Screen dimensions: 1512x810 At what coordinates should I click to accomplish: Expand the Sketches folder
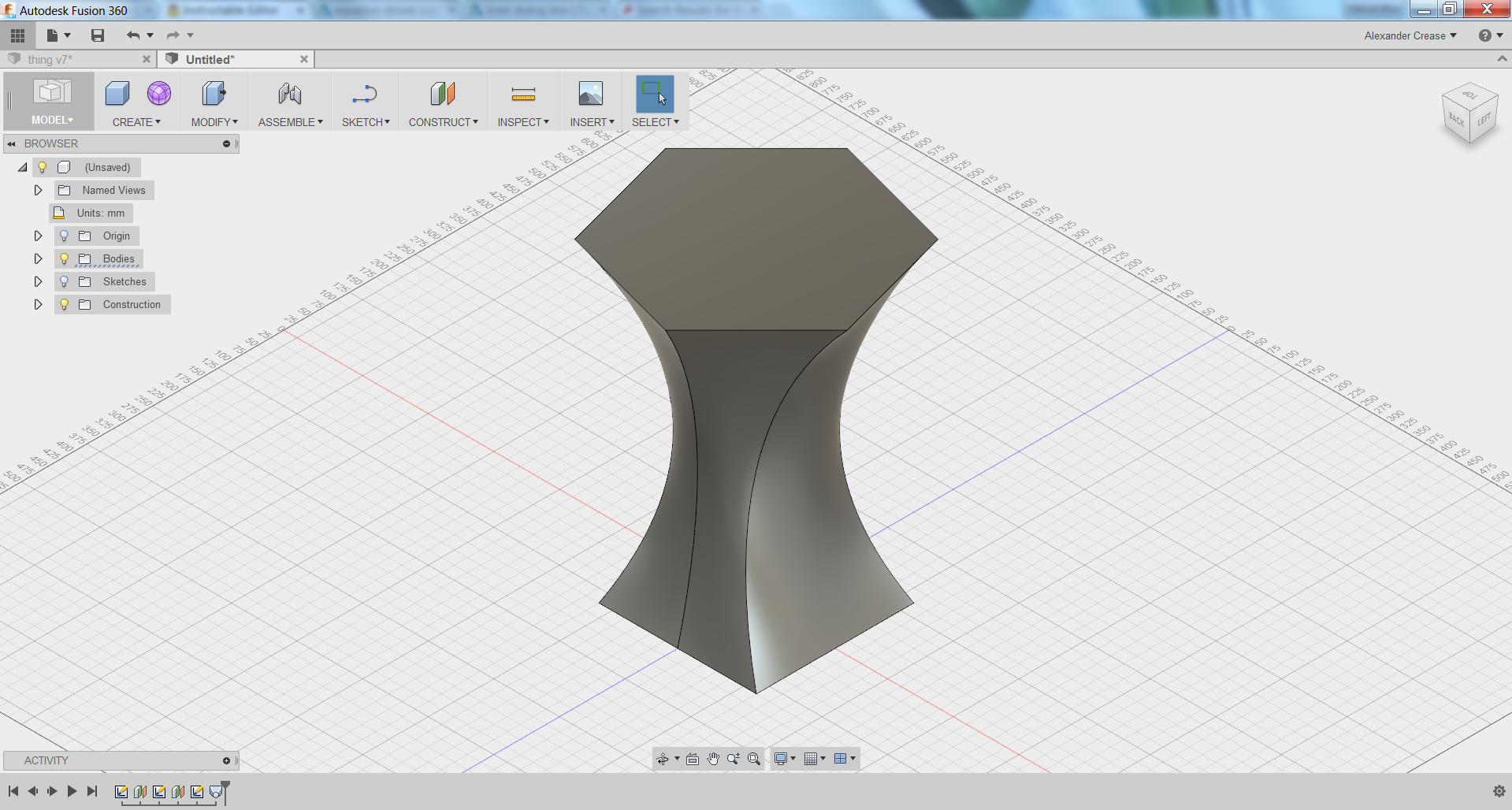tap(38, 281)
